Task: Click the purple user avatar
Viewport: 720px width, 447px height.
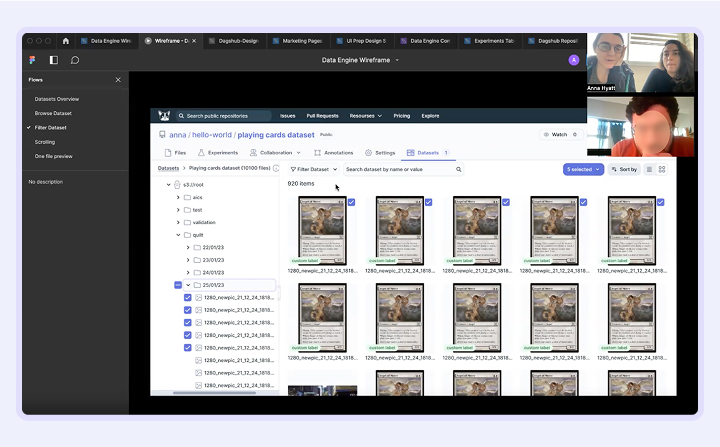Action: [x=574, y=60]
